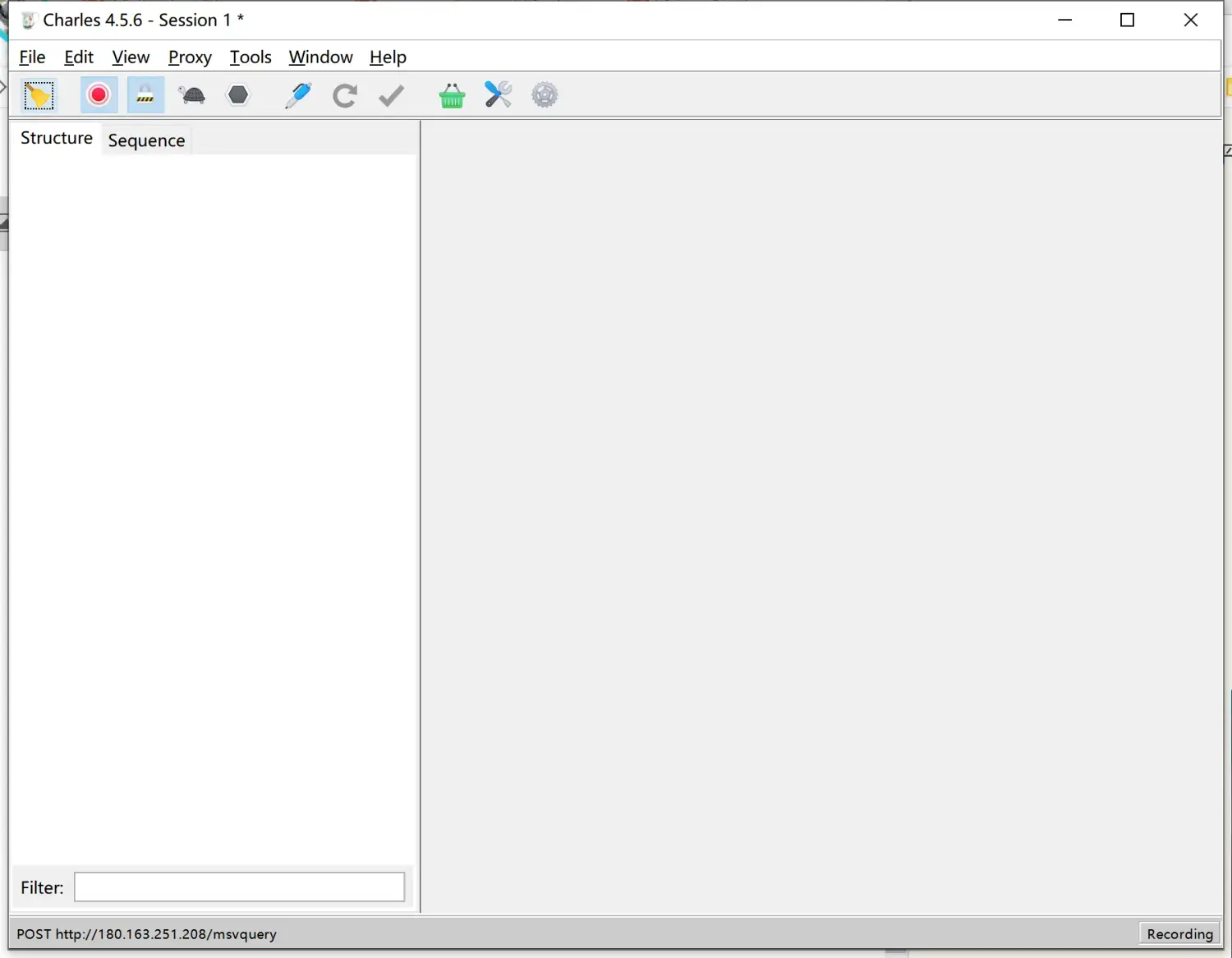The image size is (1232, 958).
Task: Close the Charles window
Action: click(1191, 21)
